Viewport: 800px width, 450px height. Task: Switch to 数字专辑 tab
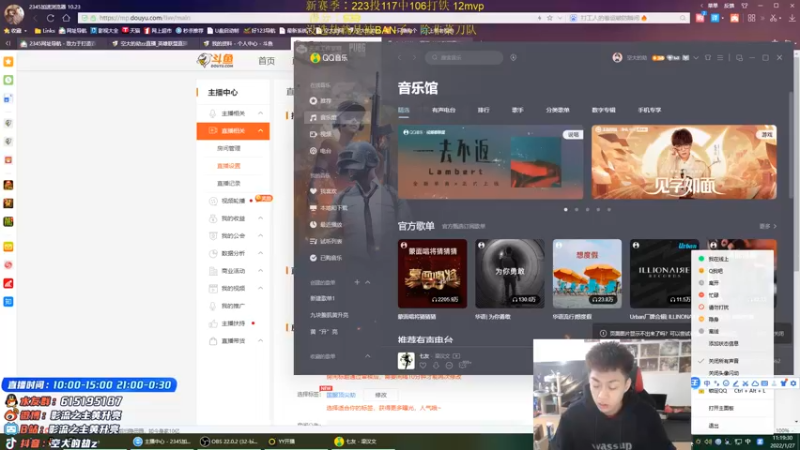click(x=604, y=110)
